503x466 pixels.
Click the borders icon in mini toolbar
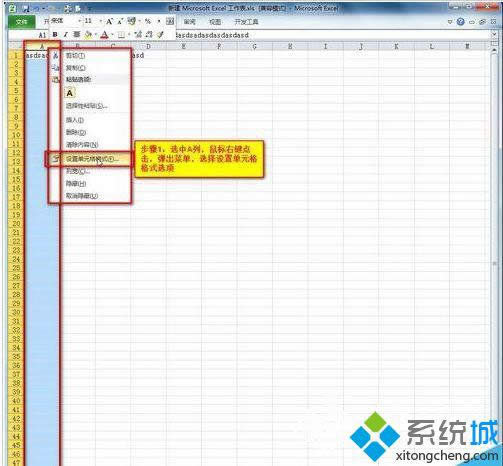point(121,34)
